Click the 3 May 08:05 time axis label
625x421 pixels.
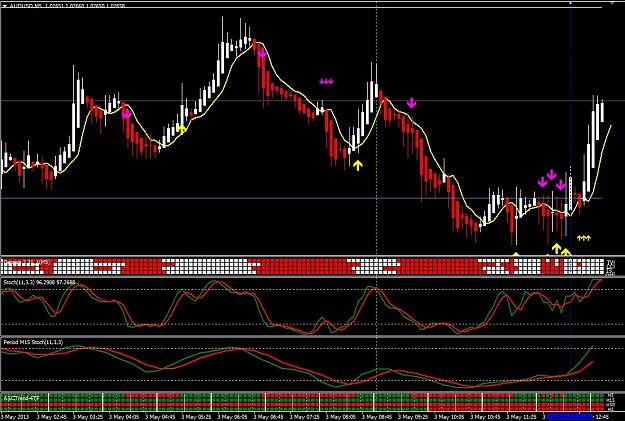[x=341, y=417]
